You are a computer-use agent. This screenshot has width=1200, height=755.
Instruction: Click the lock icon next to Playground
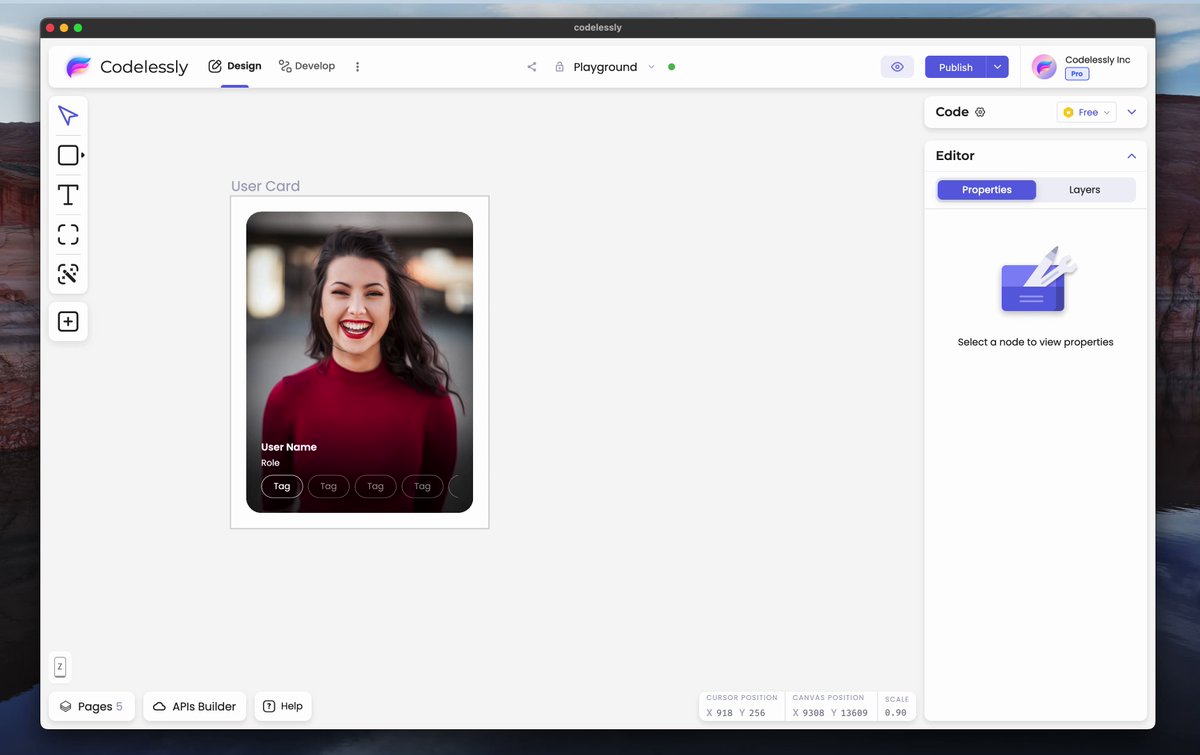(560, 67)
